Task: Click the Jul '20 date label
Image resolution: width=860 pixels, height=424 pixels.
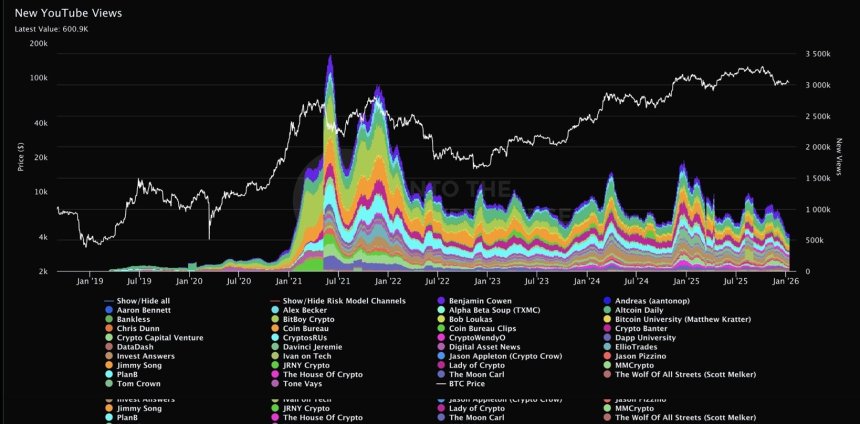Action: (x=239, y=281)
